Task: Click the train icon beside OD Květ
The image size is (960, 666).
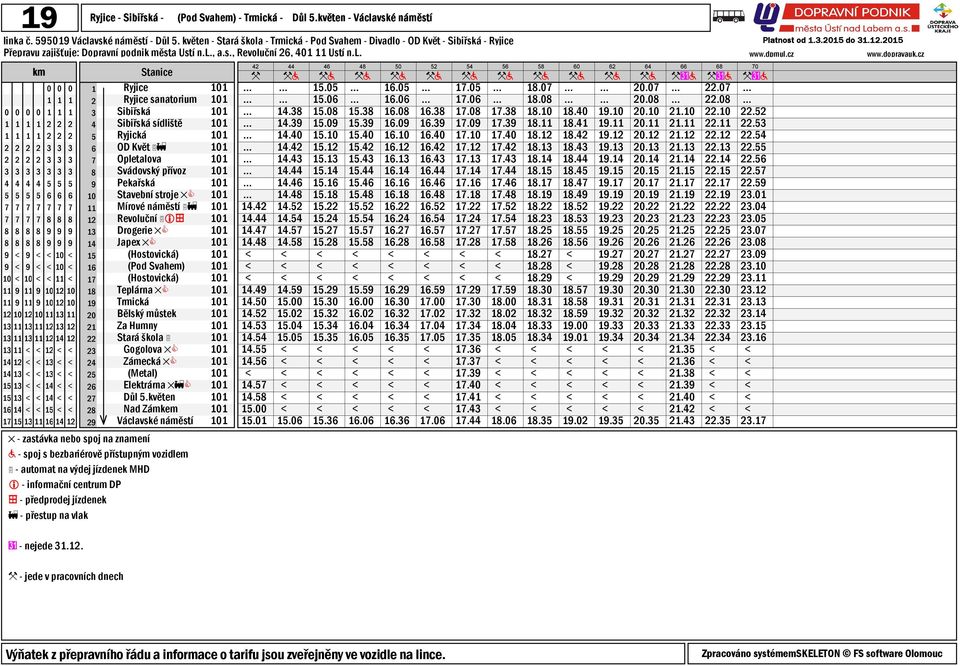Action: click(x=162, y=148)
